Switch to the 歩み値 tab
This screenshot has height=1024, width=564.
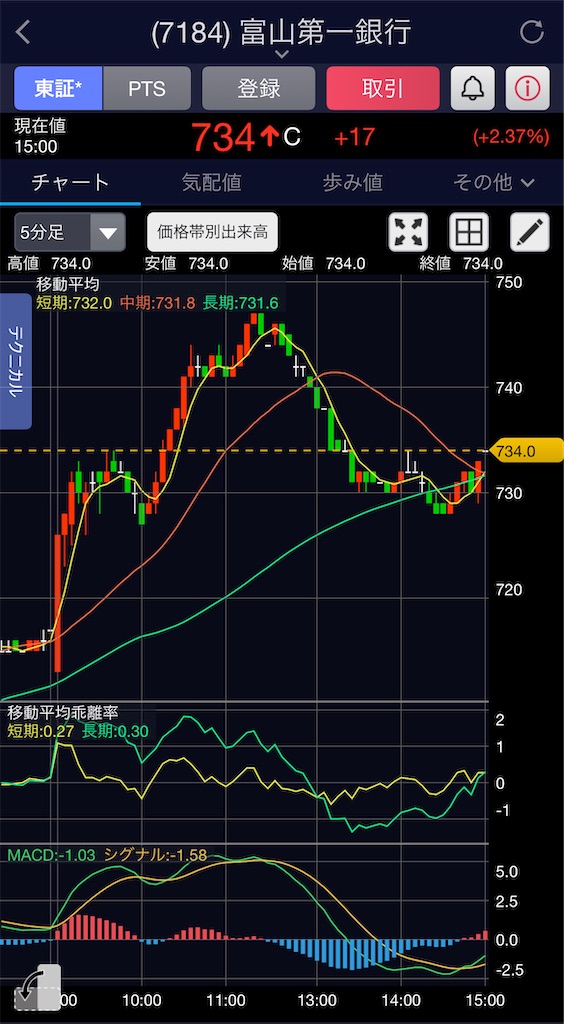(352, 183)
